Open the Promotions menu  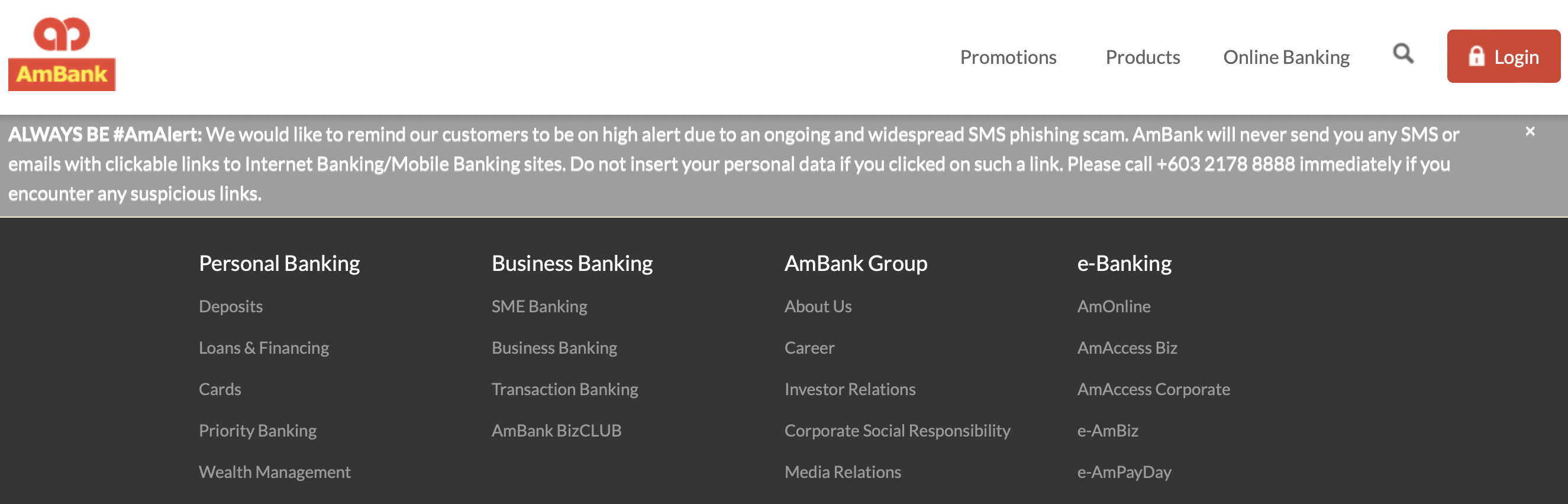[x=1008, y=57]
